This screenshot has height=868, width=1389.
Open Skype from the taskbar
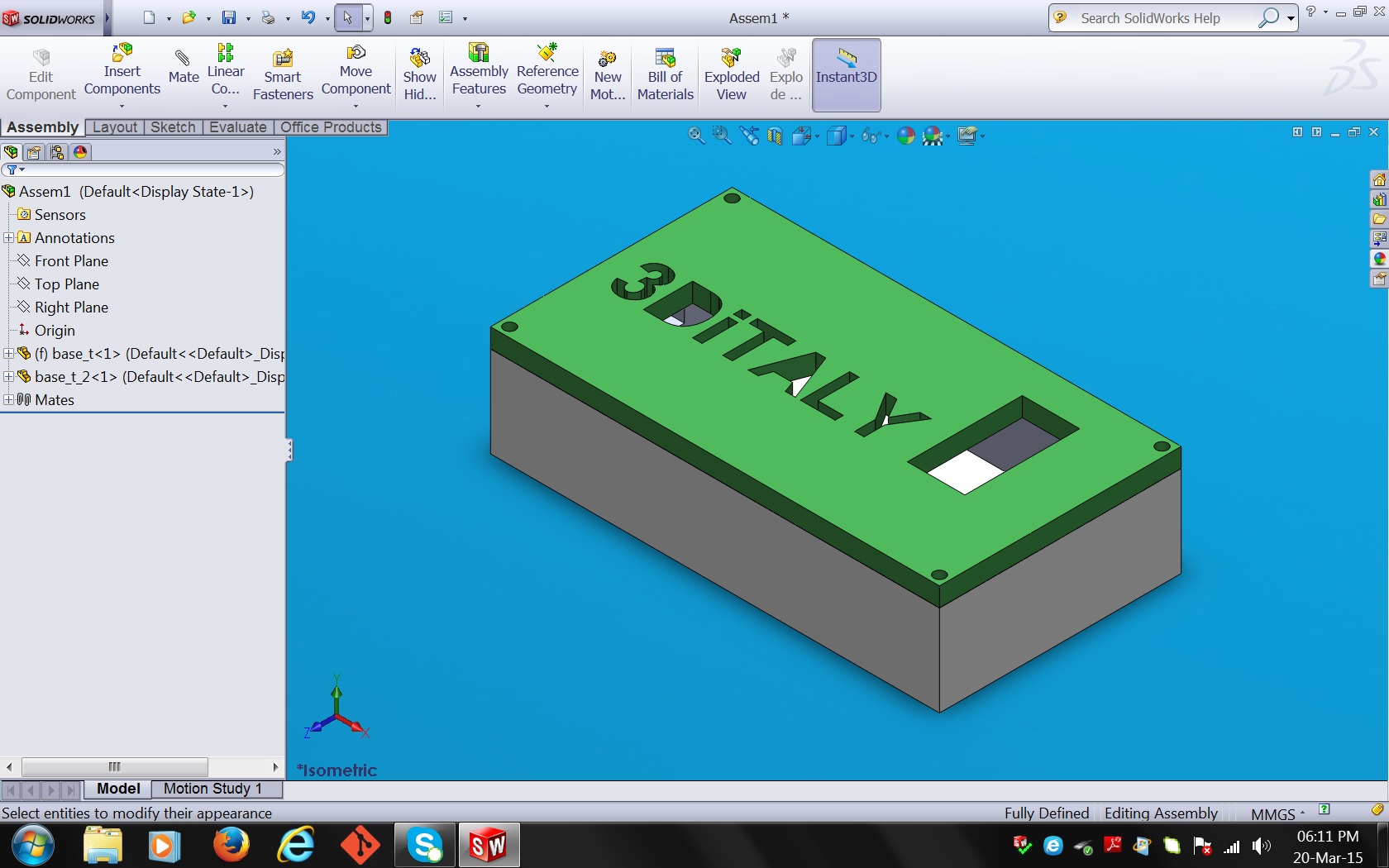click(425, 845)
